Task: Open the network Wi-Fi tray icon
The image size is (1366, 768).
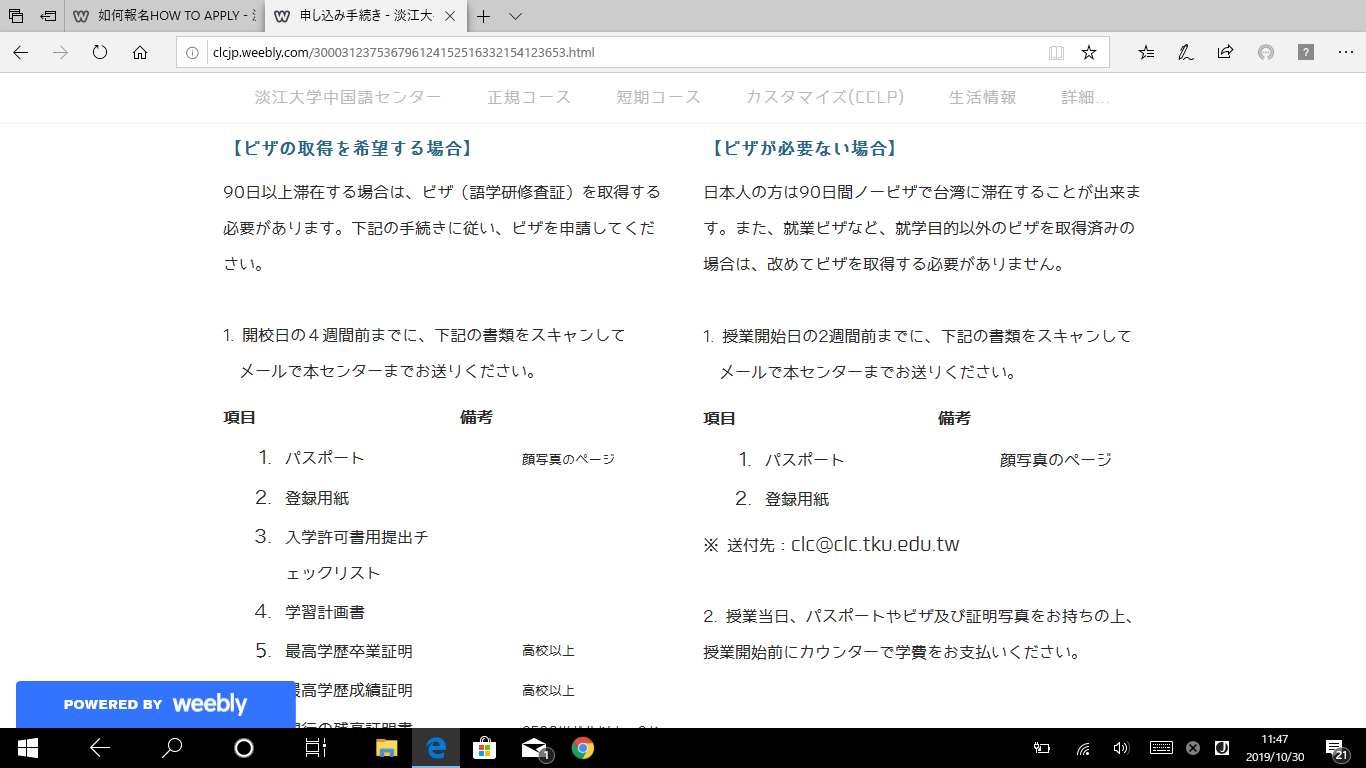Action: pyautogui.click(x=1082, y=748)
